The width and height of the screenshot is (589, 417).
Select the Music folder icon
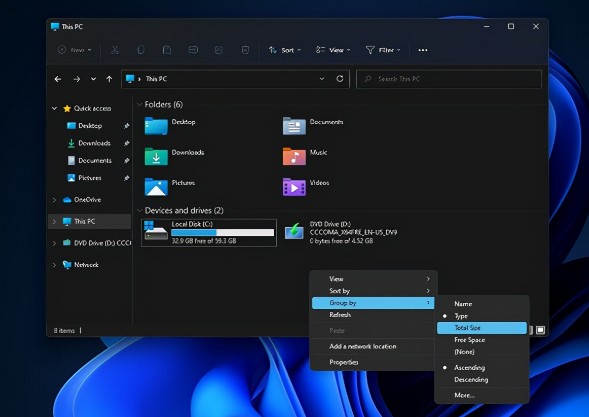[294, 156]
